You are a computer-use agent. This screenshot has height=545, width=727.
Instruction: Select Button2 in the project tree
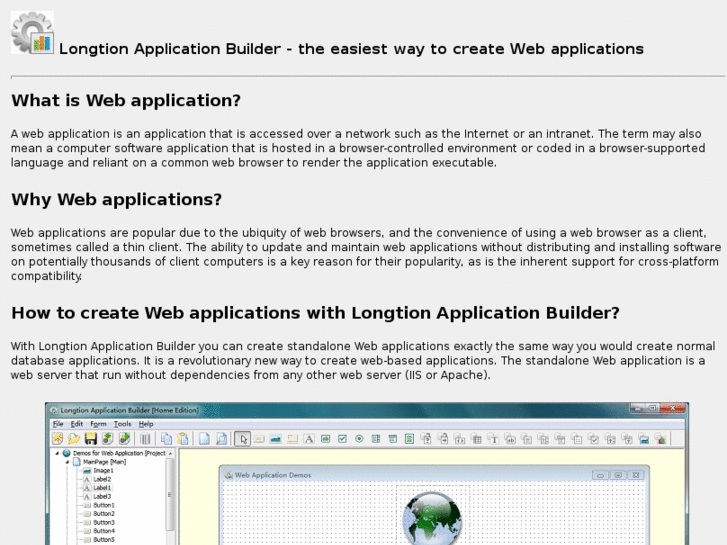coord(104,513)
